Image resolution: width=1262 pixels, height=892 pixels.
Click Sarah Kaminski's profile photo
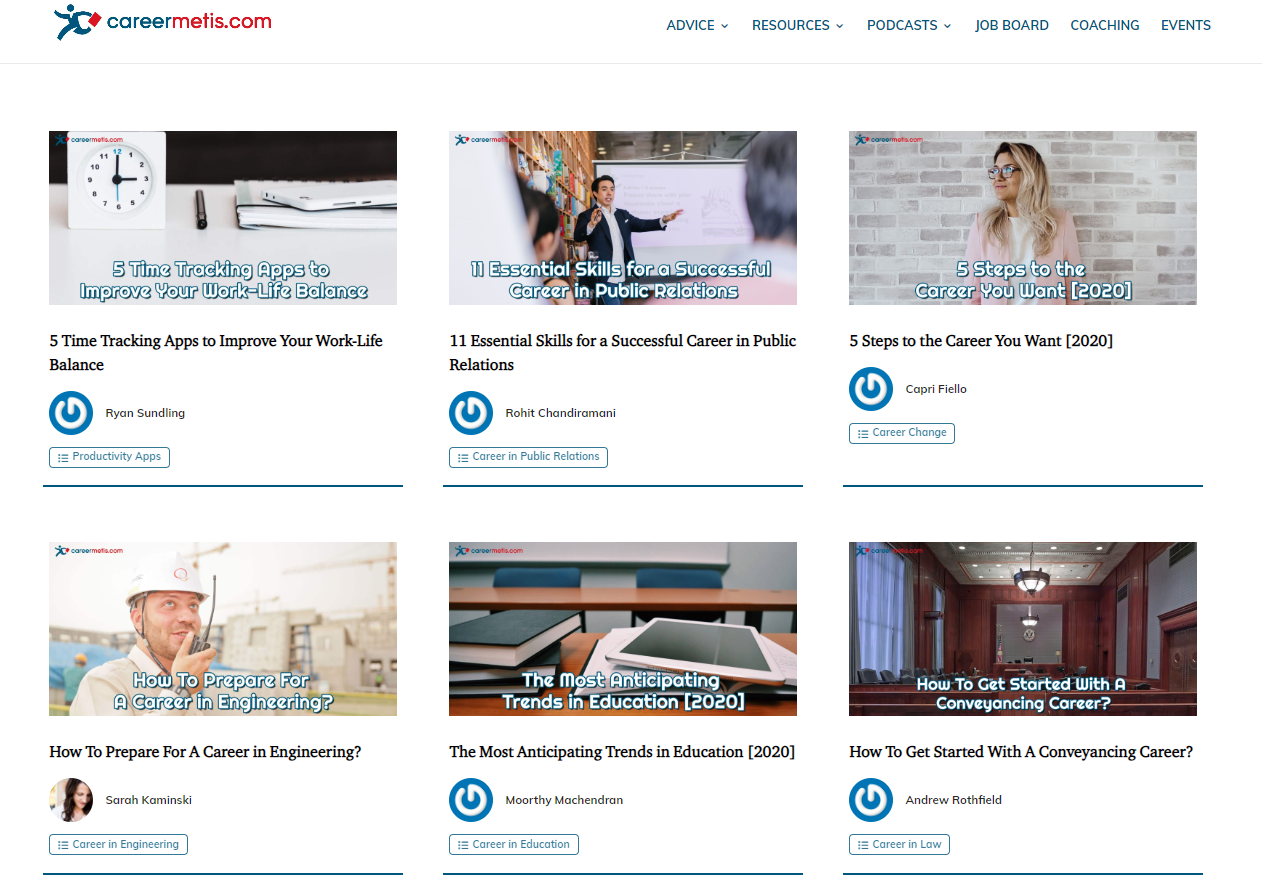click(x=71, y=800)
